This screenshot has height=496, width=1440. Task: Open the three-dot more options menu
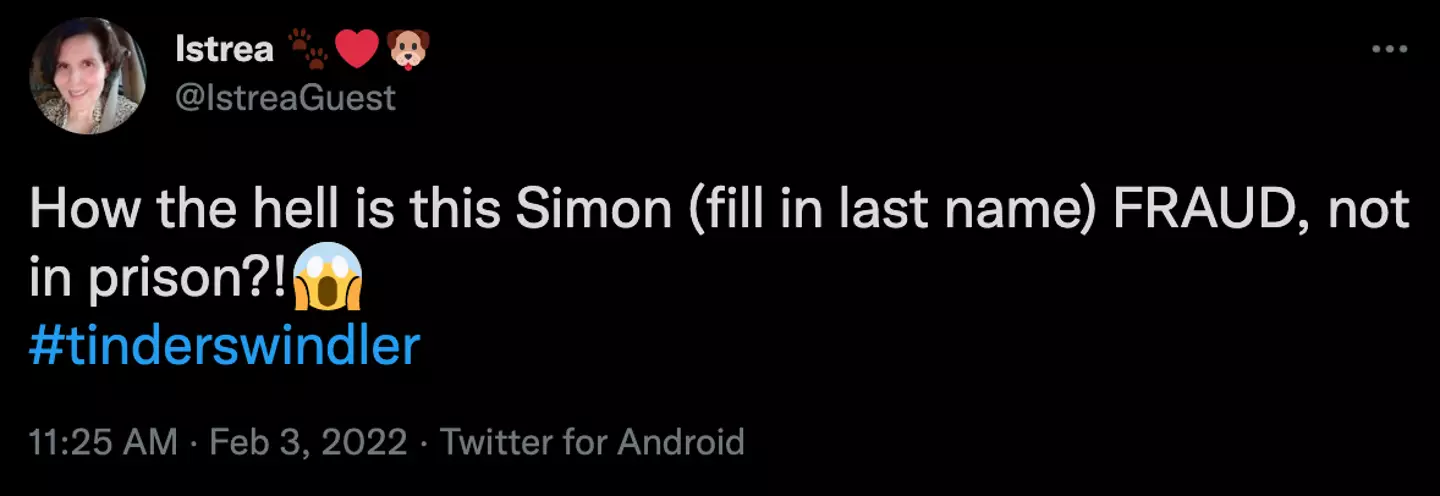1388,49
